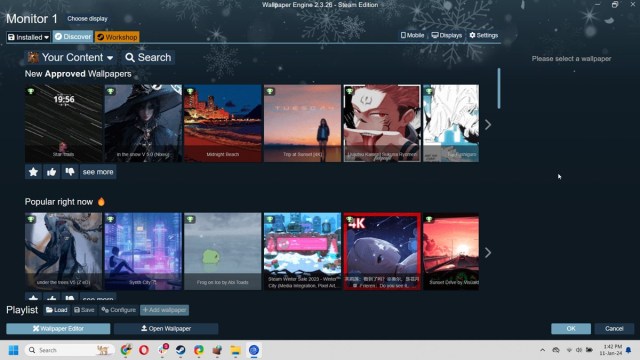The height and width of the screenshot is (360, 640).
Task: Select the Sukuna Ryomen wallpaper thumbnail
Action: pos(382,123)
